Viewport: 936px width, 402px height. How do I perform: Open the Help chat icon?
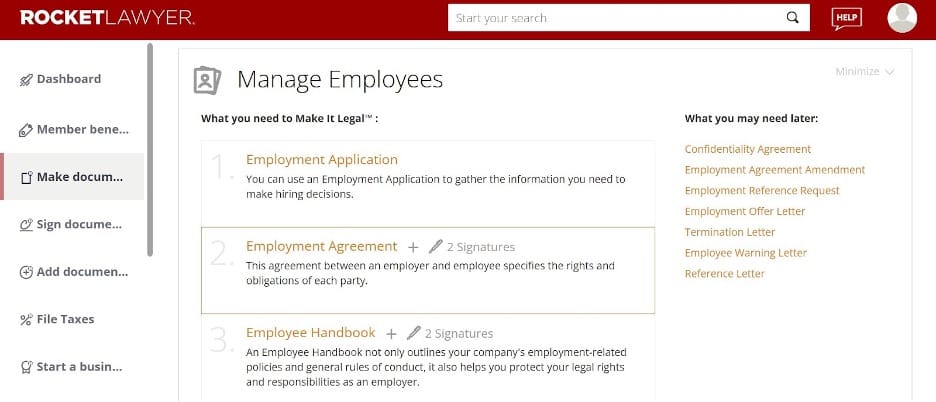(x=846, y=18)
